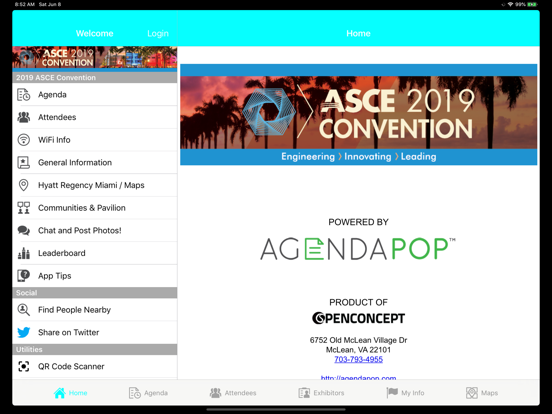
Task: Open Chat and Post Photos! row
Action: click(95, 231)
